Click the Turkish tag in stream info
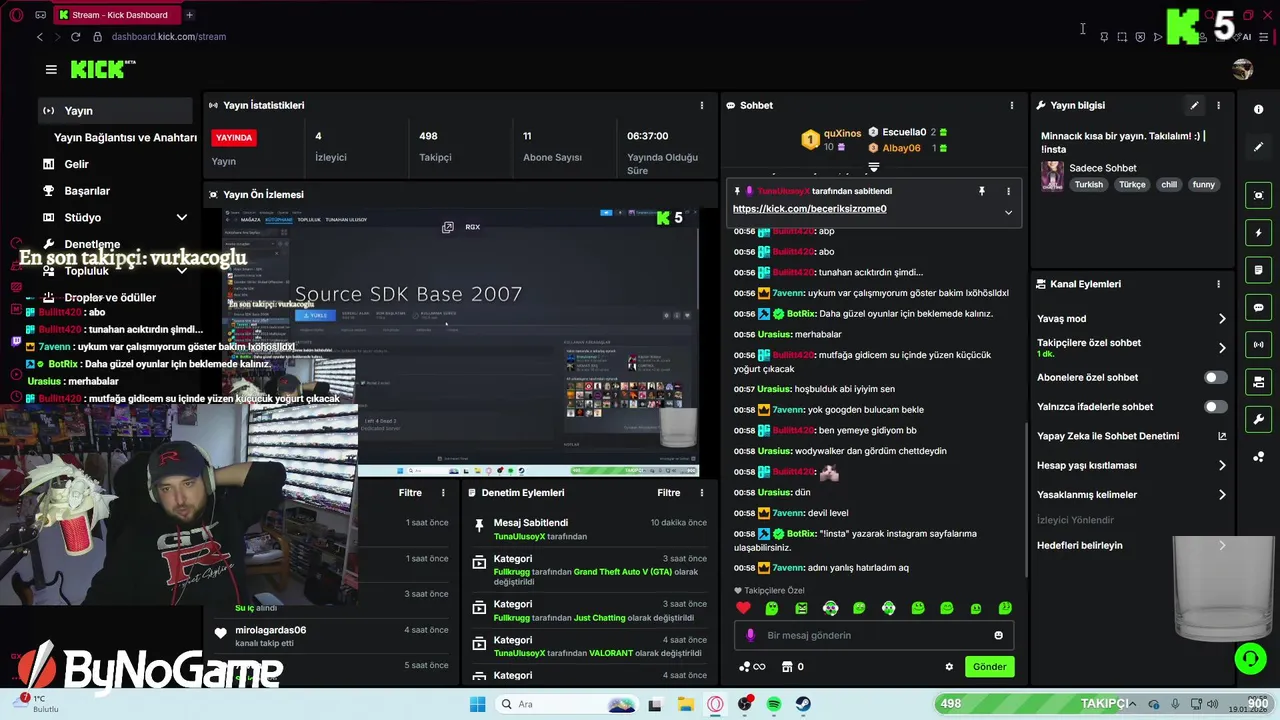1280x720 pixels. [1088, 185]
